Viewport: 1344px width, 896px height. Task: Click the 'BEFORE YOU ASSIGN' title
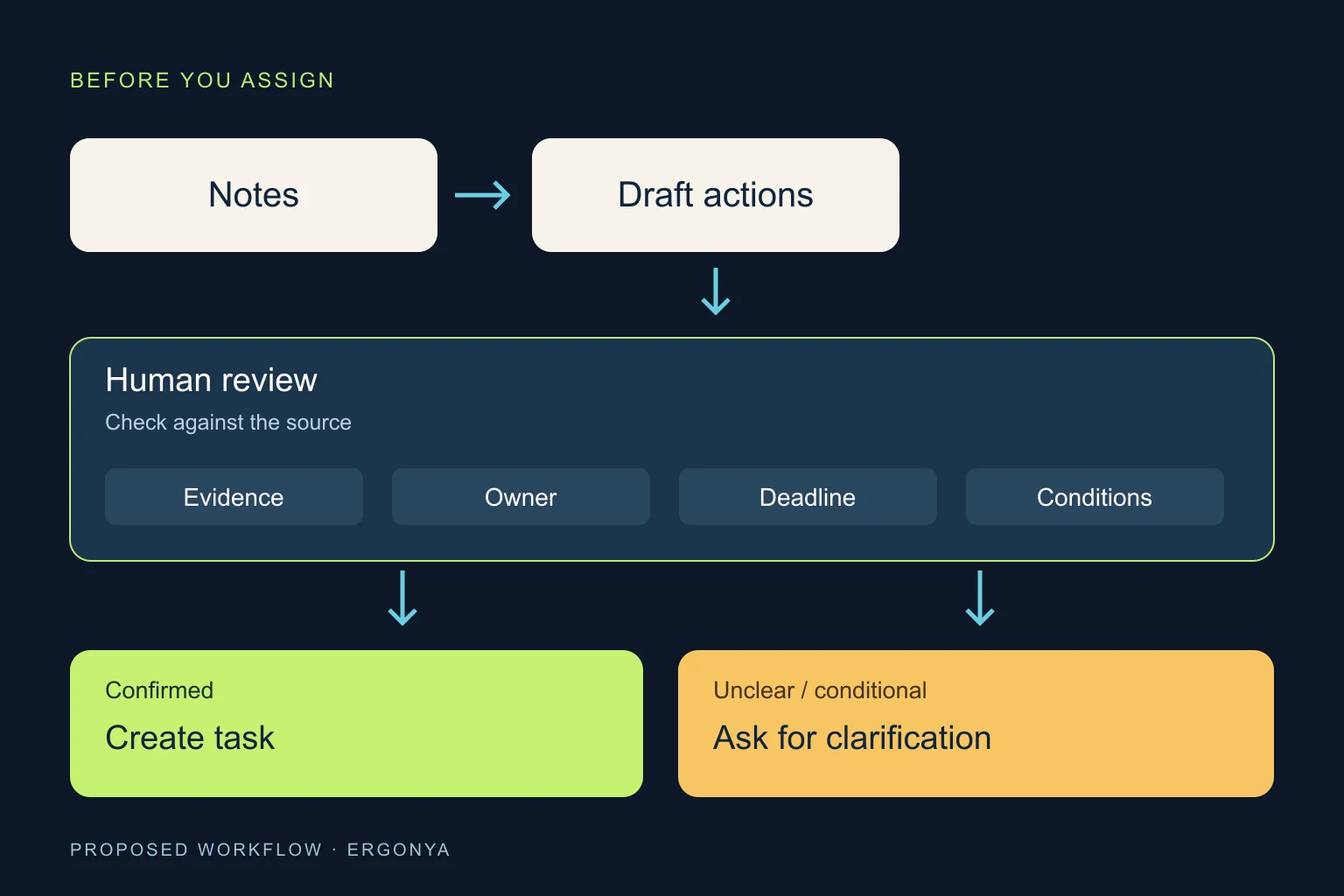coord(202,80)
